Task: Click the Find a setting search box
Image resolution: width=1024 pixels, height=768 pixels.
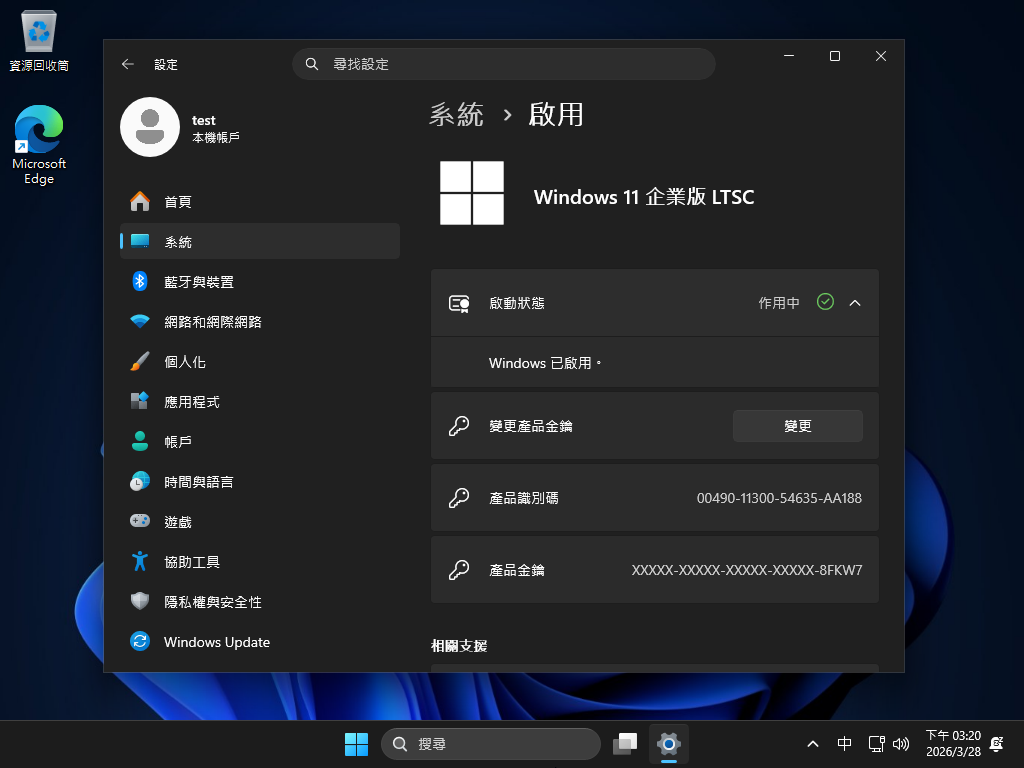Action: click(504, 64)
